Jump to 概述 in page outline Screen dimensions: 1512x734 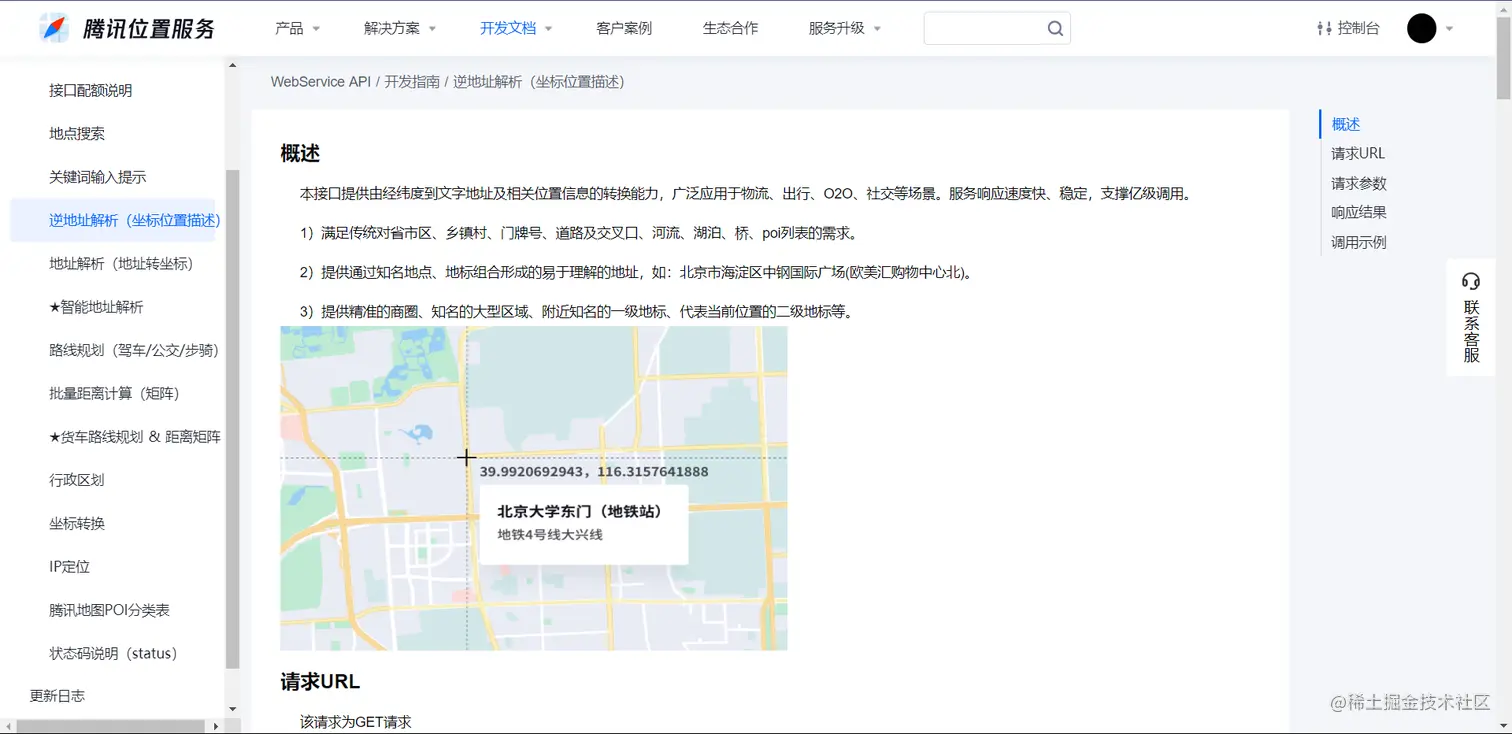[1346, 124]
